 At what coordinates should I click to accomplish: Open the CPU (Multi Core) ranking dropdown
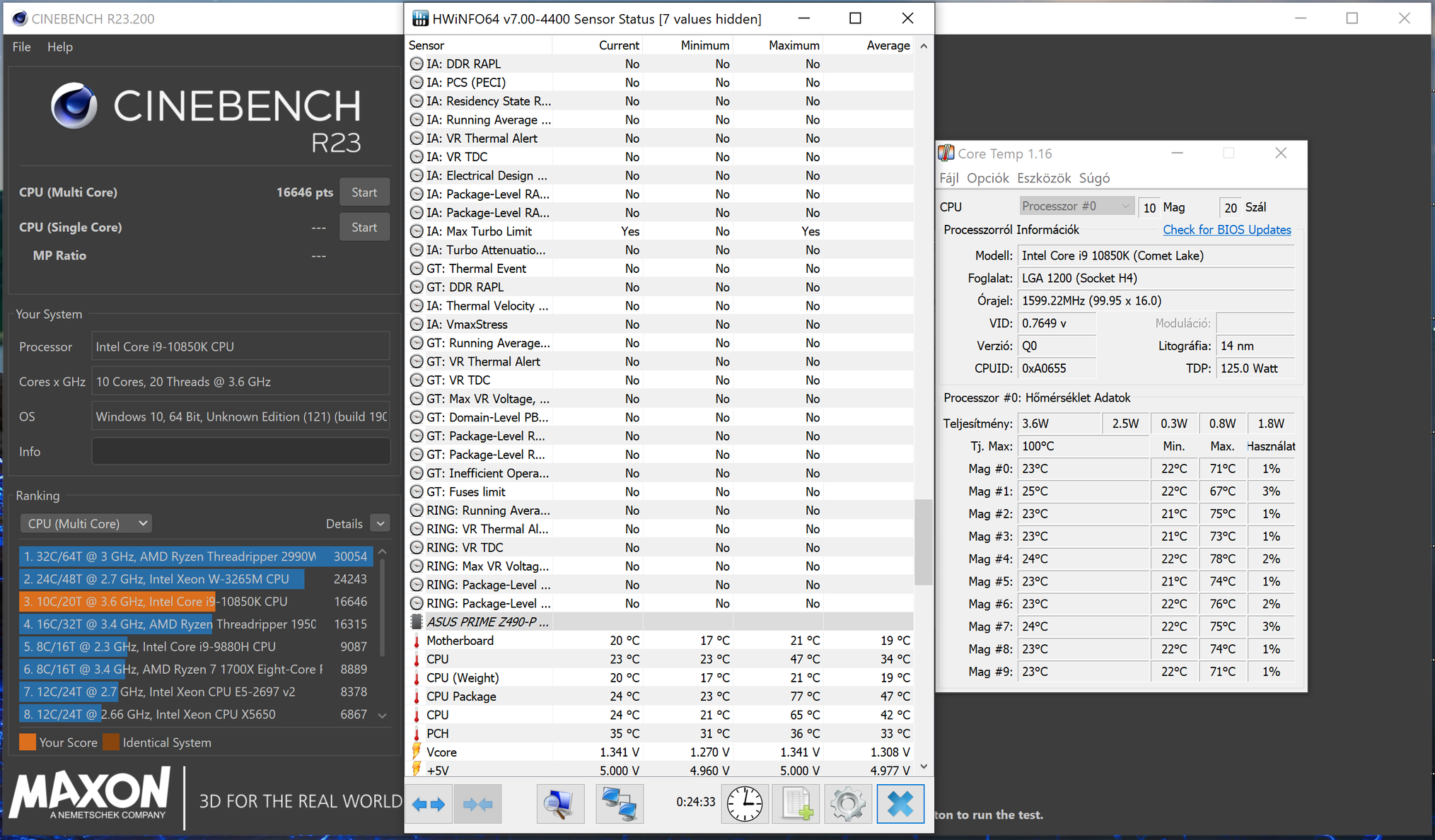pos(86,523)
